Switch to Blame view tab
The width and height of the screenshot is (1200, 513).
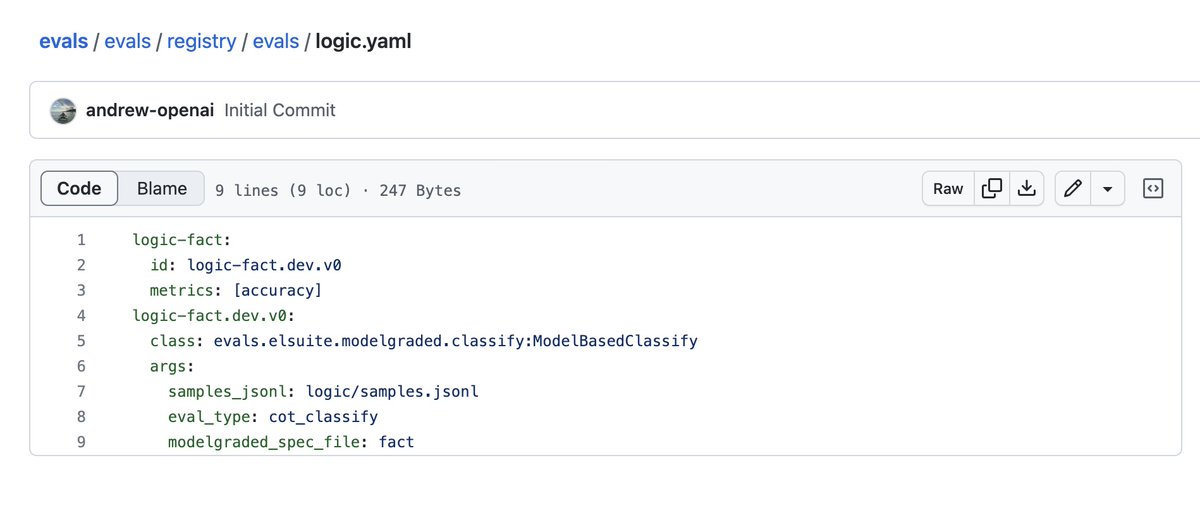[161, 188]
